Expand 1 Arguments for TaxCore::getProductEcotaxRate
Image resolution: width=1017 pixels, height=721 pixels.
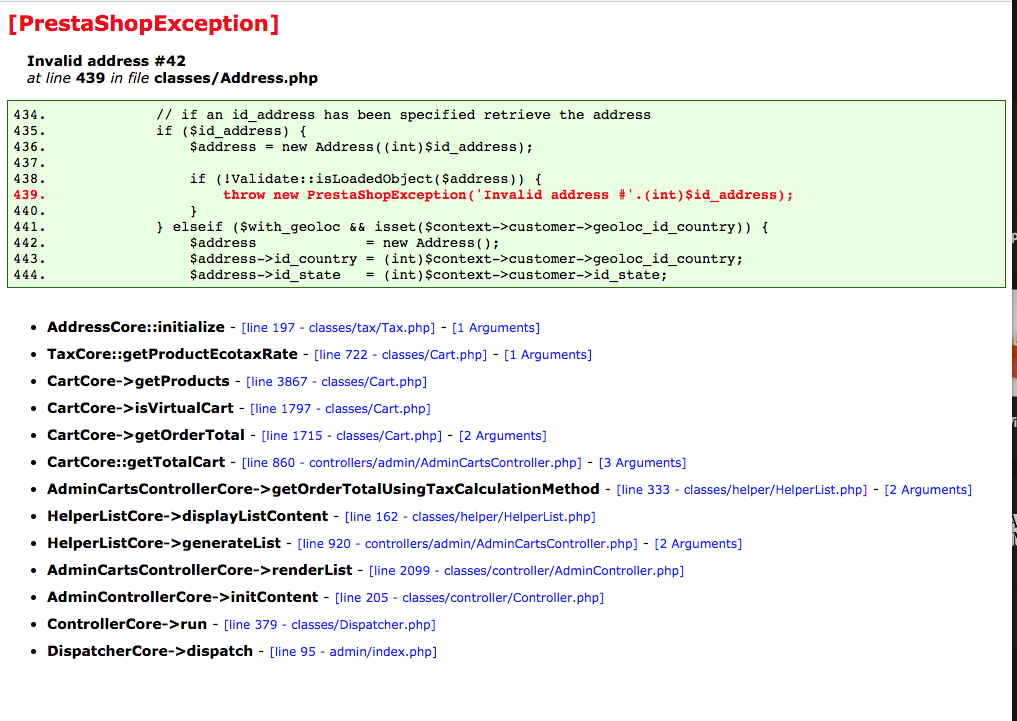[x=548, y=355]
